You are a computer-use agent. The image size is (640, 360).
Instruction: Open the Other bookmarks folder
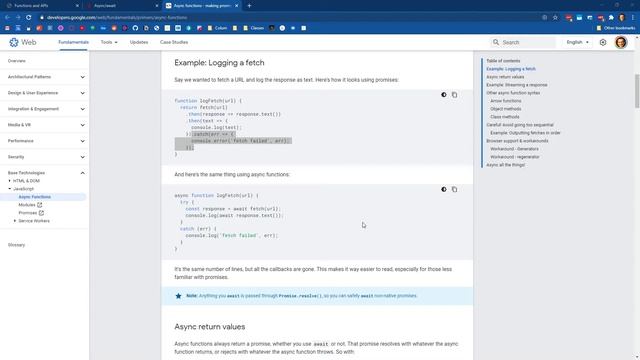point(616,28)
